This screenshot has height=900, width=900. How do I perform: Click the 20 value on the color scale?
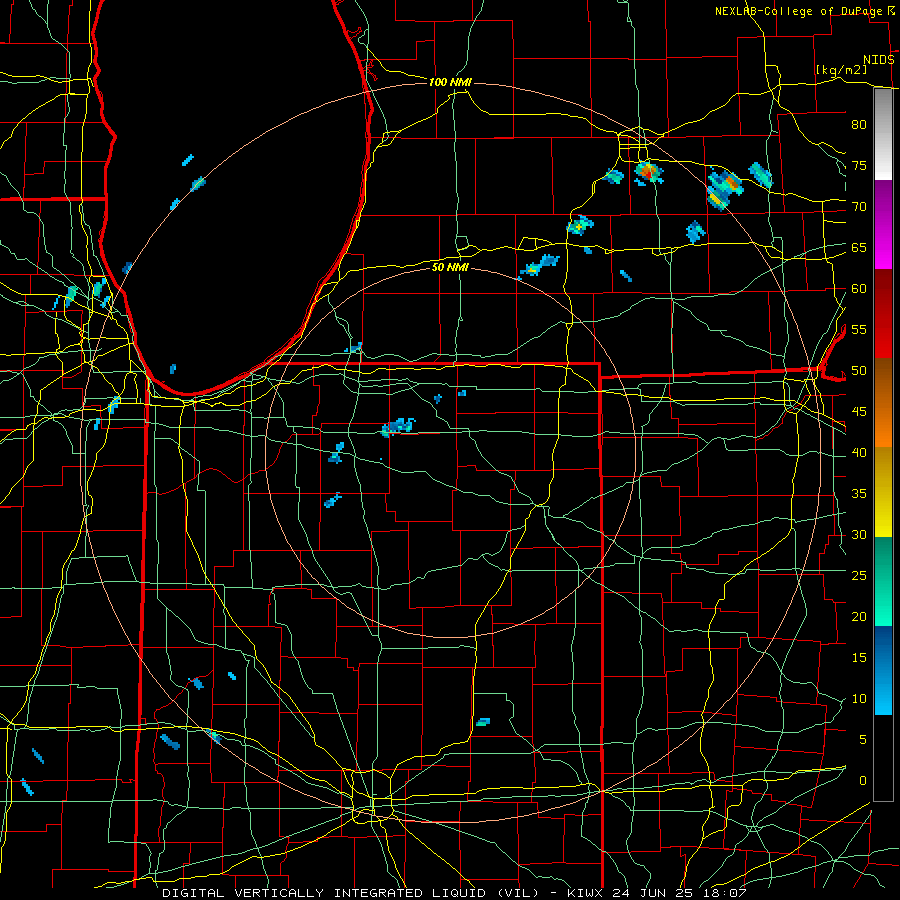click(859, 616)
